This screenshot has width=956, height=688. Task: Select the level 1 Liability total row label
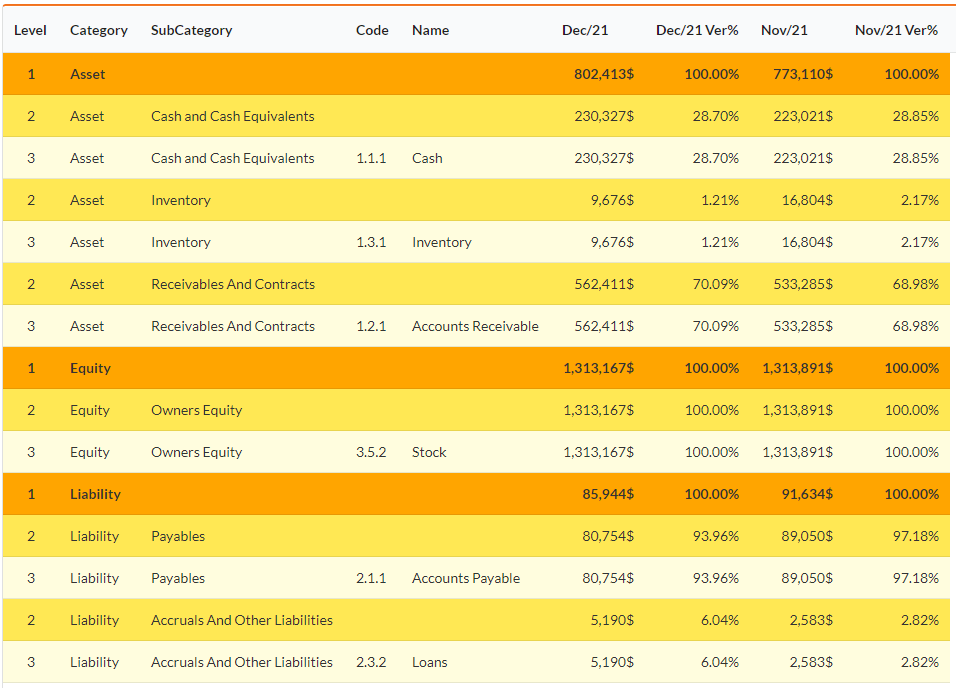coord(95,495)
